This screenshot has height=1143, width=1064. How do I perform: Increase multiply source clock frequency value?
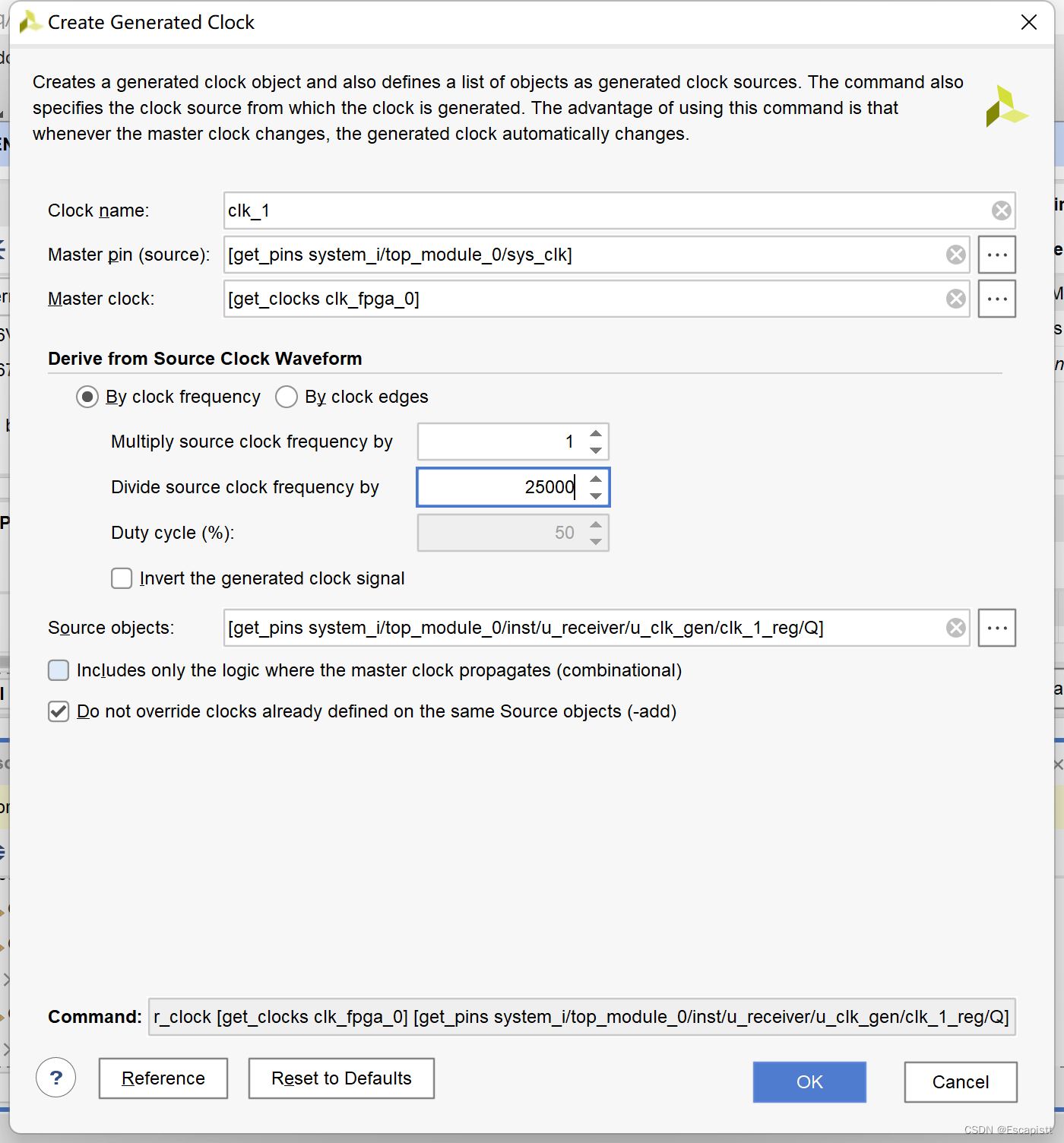pos(596,434)
